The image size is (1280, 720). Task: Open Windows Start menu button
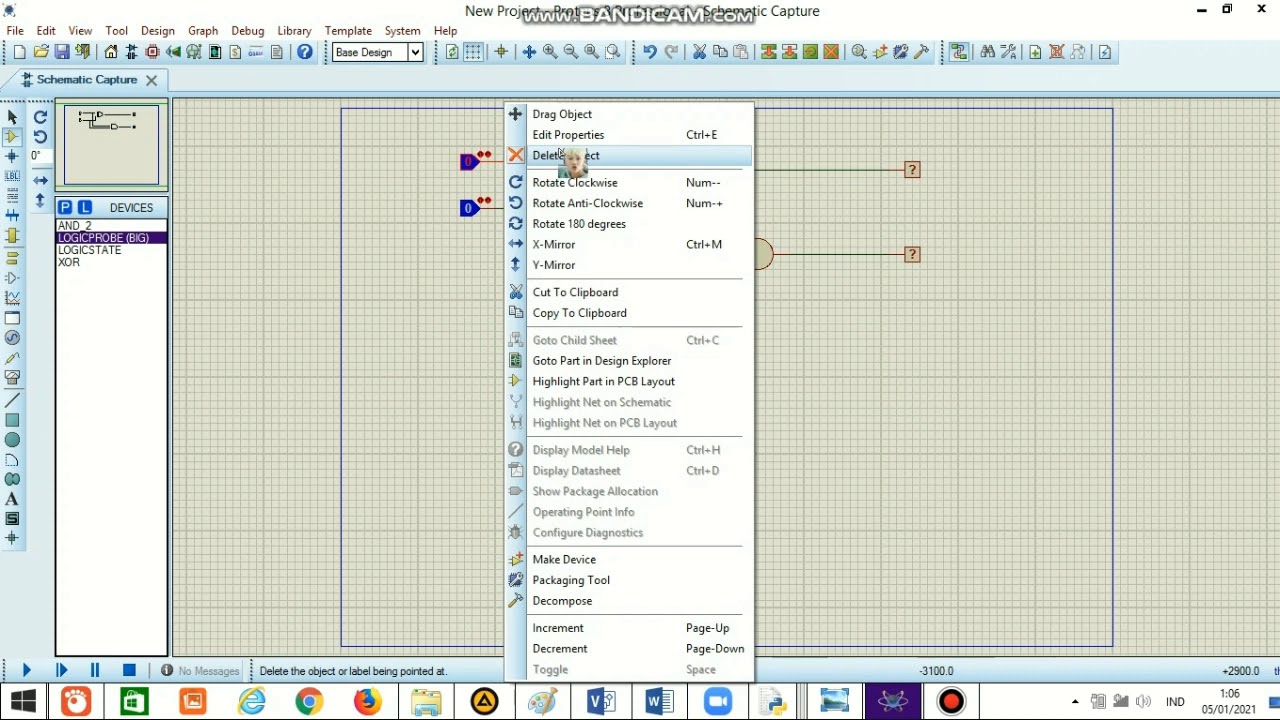[x=24, y=702]
